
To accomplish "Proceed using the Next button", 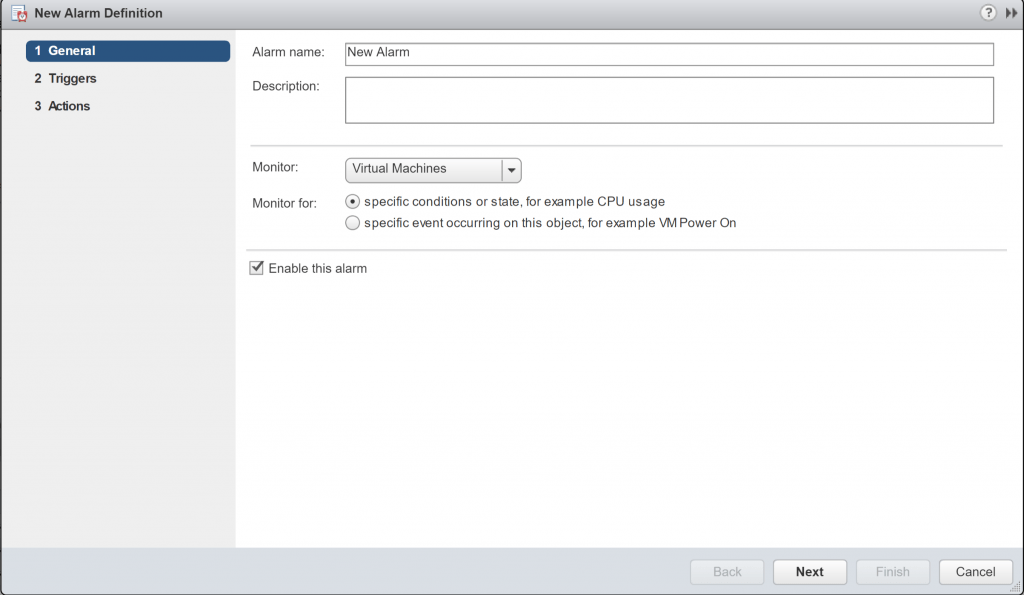I will point(809,571).
